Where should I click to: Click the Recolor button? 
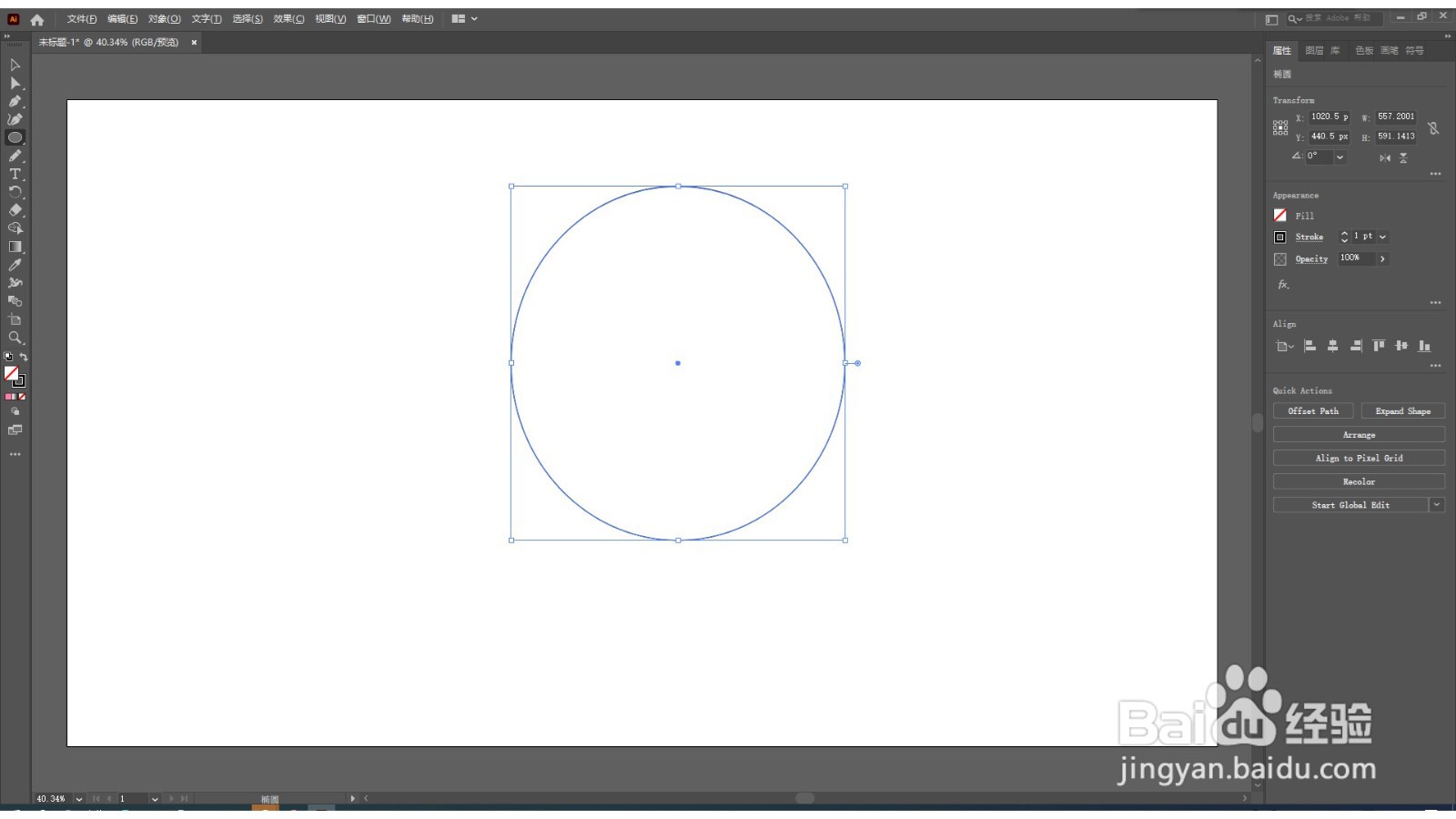(x=1359, y=482)
